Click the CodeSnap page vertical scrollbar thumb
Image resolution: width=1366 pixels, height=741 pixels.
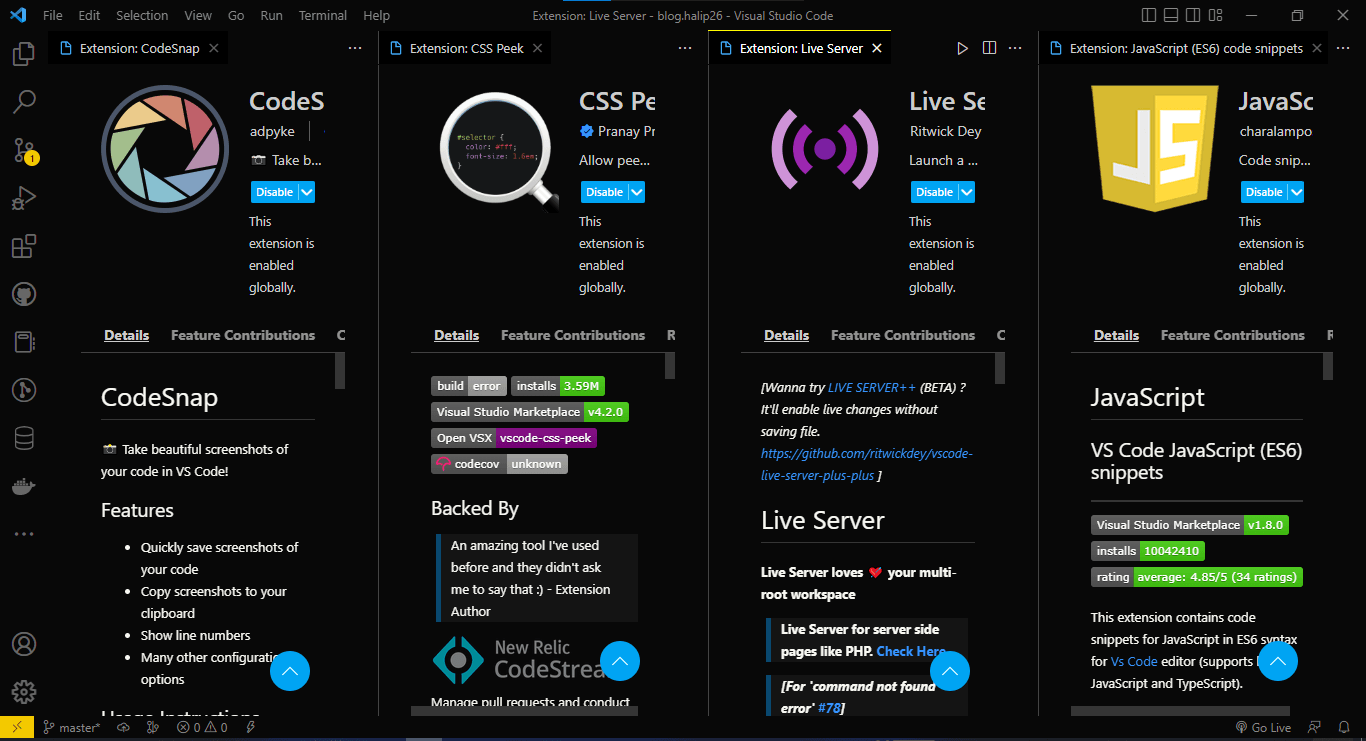click(340, 370)
